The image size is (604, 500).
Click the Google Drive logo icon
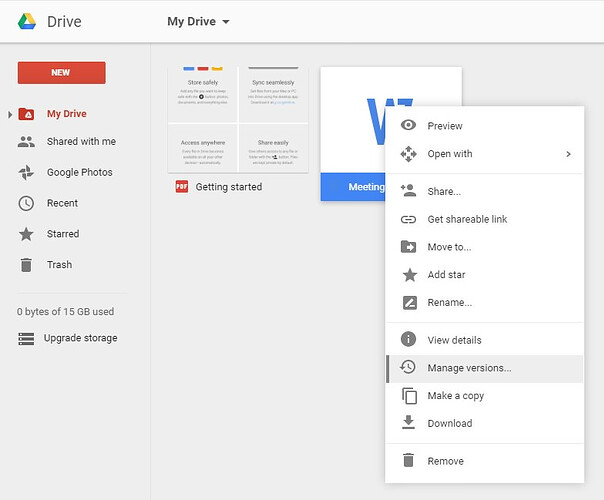27,21
